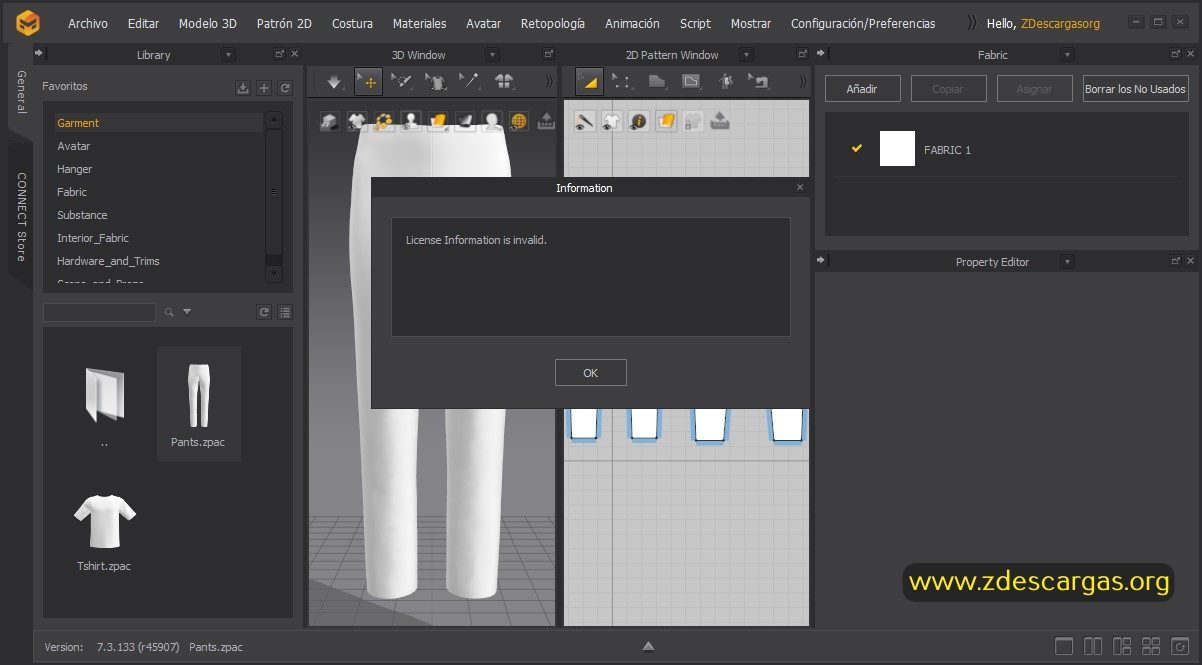
Task: Toggle 2D garment display shirt icon
Action: click(612, 122)
